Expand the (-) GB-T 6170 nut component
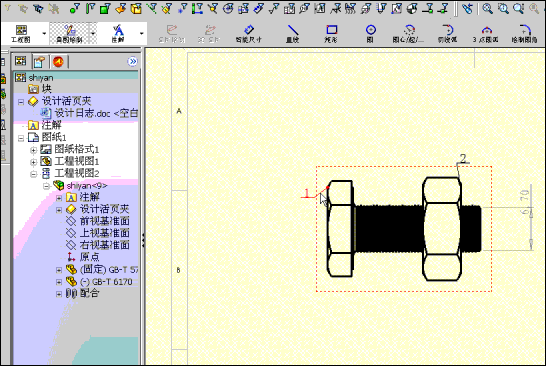 point(59,282)
